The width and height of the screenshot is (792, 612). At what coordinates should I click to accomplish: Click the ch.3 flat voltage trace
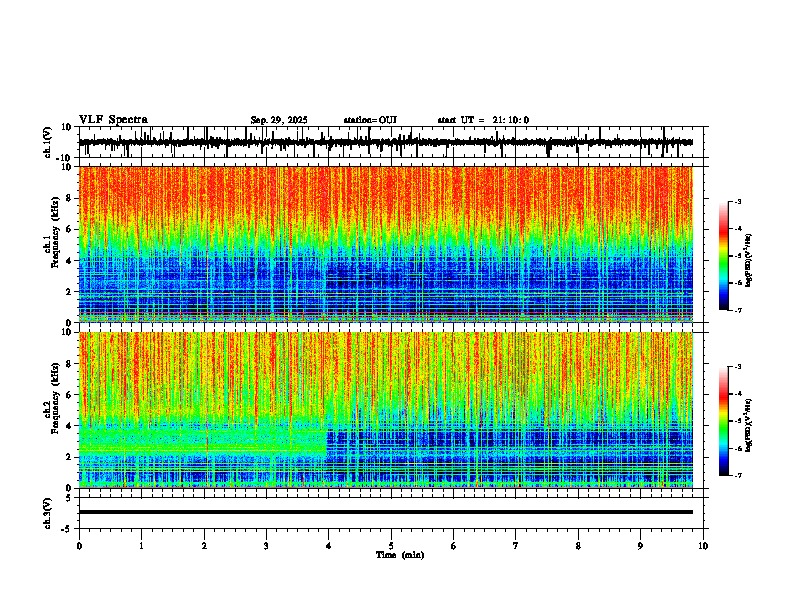pos(386,512)
